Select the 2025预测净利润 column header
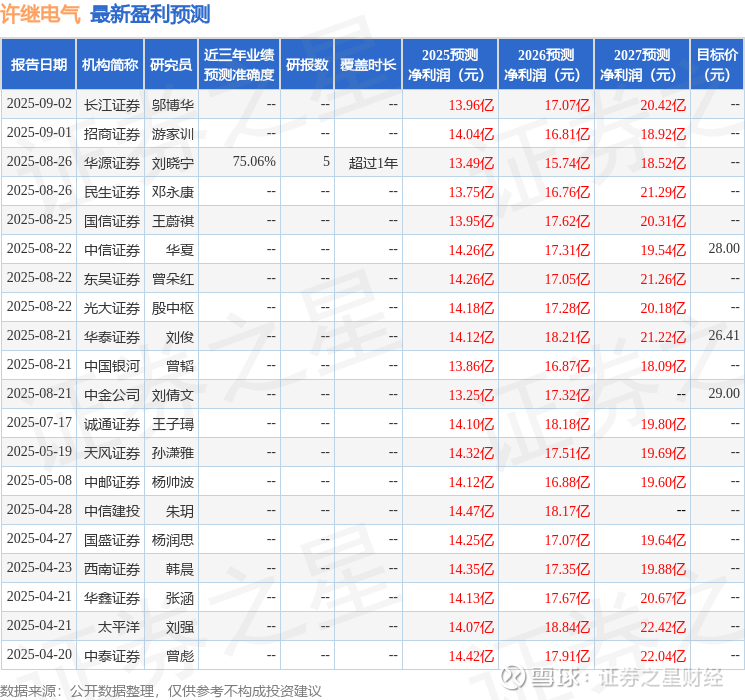Image resolution: width=745 pixels, height=700 pixels. [450, 65]
